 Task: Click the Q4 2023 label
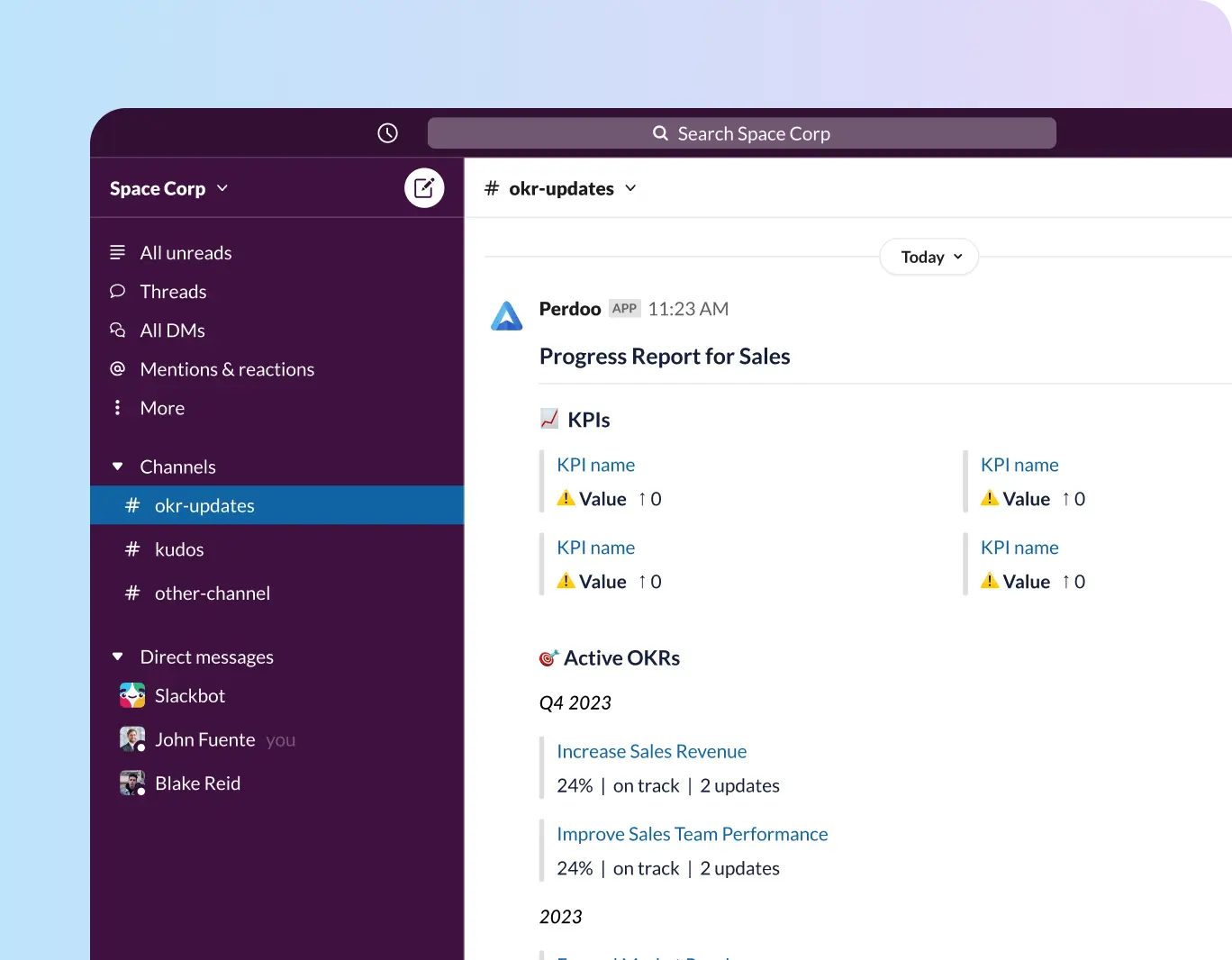[x=575, y=702]
